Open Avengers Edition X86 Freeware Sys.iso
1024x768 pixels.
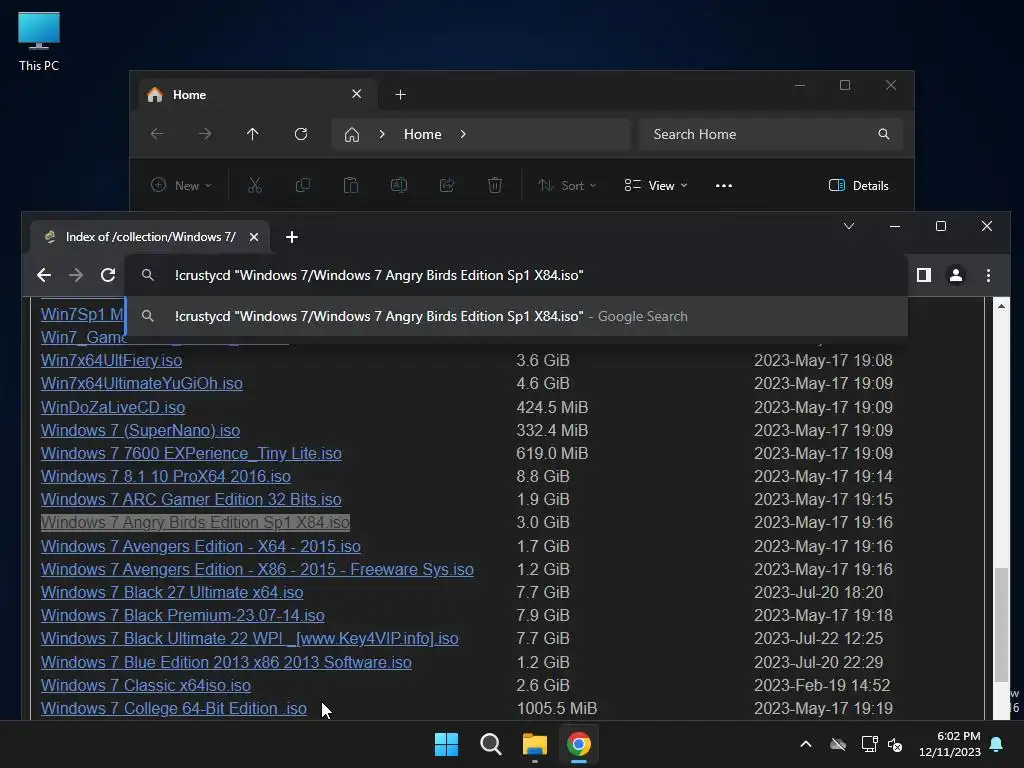click(257, 569)
